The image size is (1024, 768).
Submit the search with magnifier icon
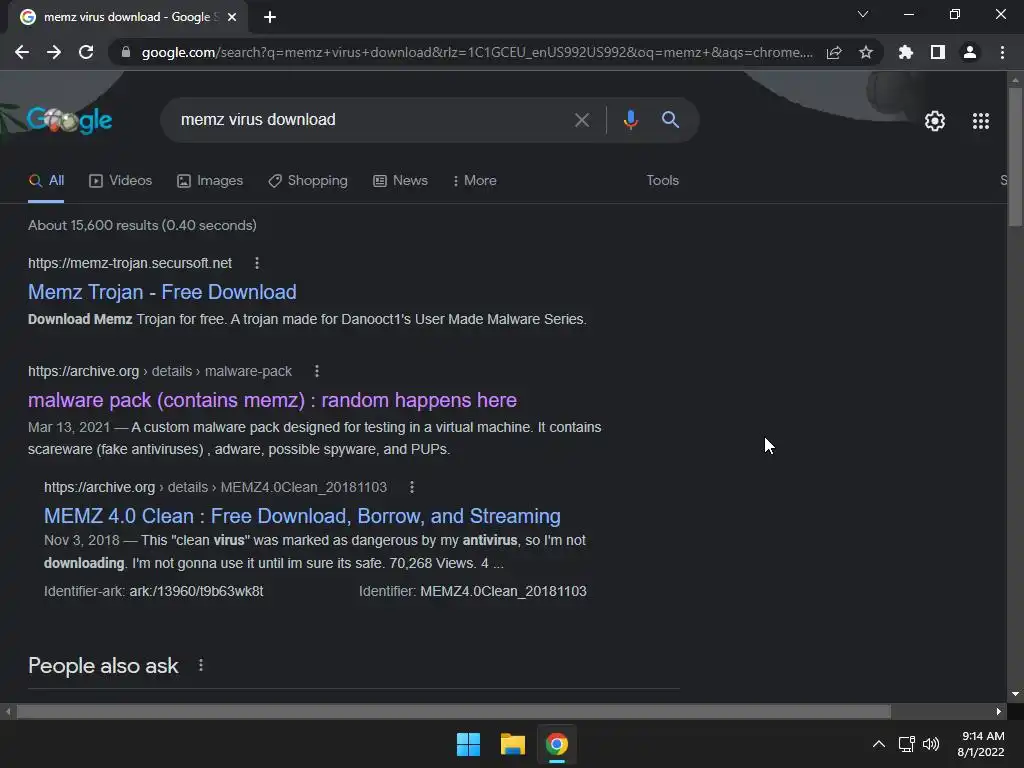click(x=670, y=120)
